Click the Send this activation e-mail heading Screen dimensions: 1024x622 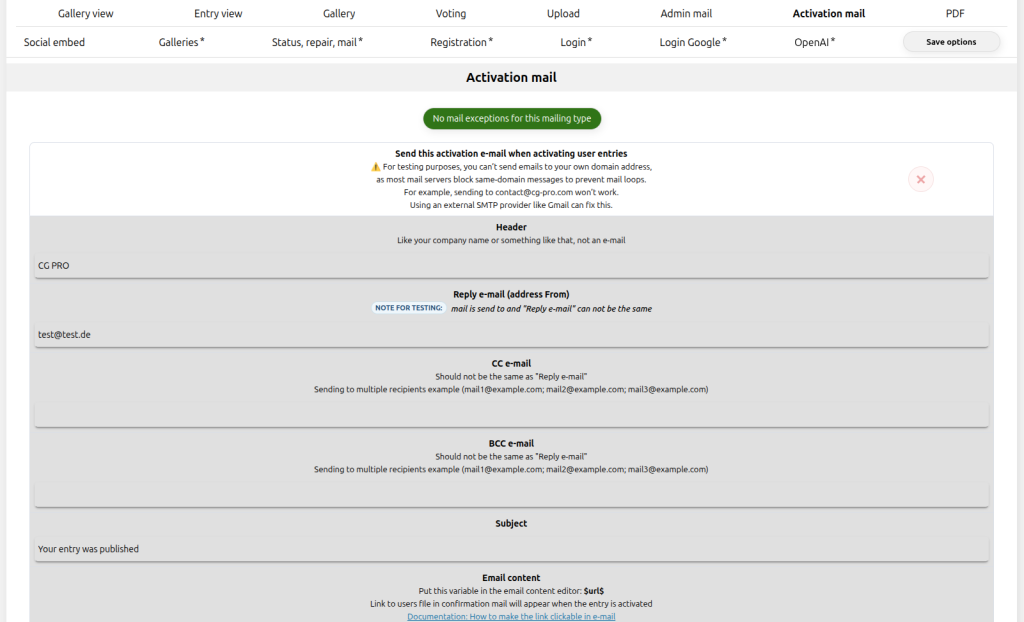point(511,154)
